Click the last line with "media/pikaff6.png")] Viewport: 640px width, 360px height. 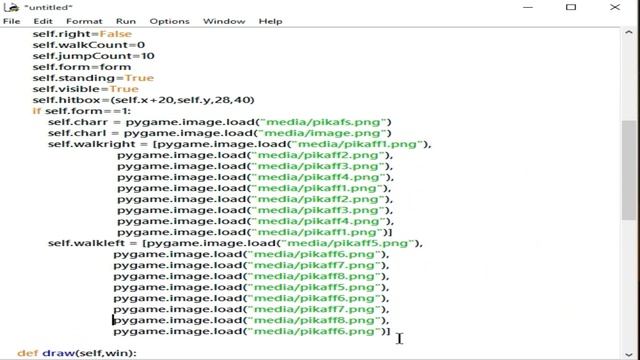pos(252,331)
